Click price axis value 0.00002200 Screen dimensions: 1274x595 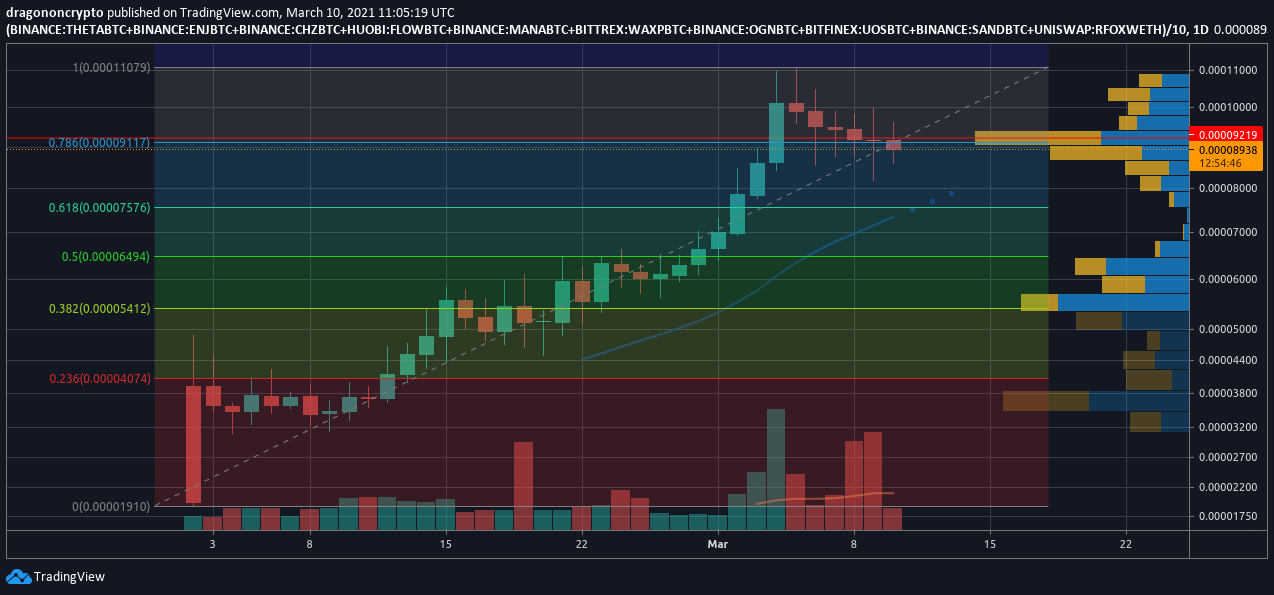1227,487
